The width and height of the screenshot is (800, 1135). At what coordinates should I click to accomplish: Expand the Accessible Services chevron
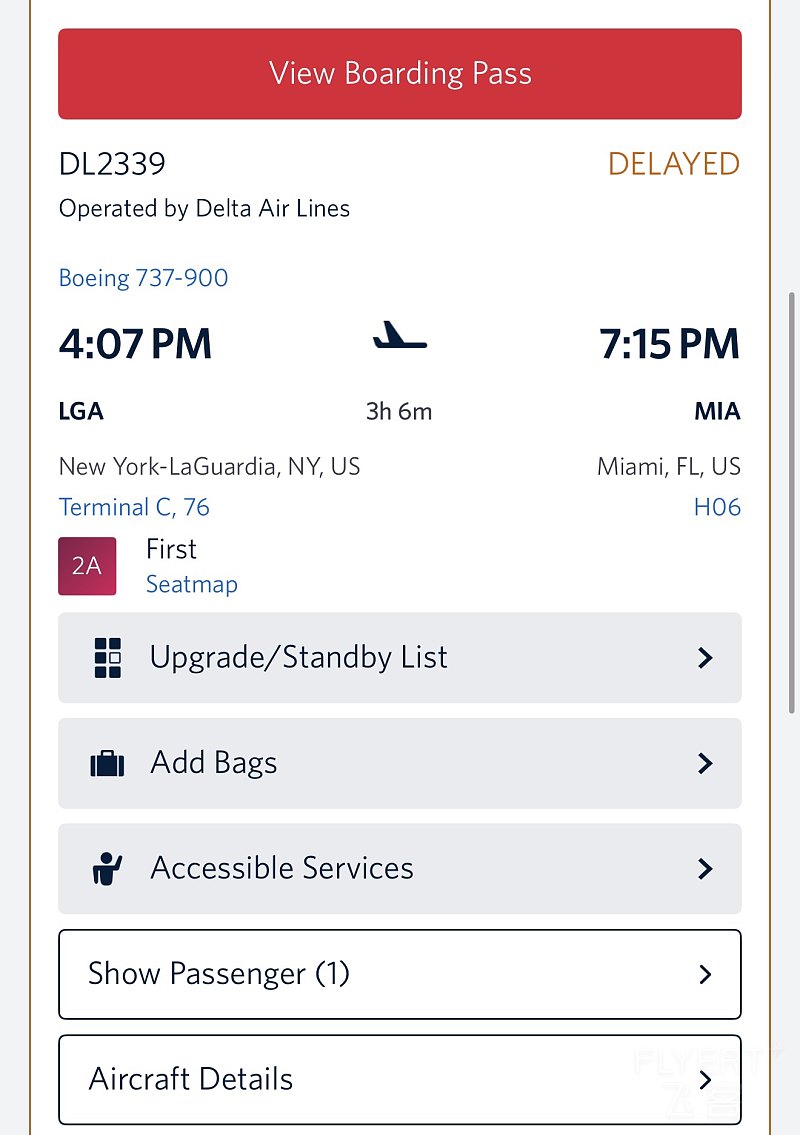705,869
